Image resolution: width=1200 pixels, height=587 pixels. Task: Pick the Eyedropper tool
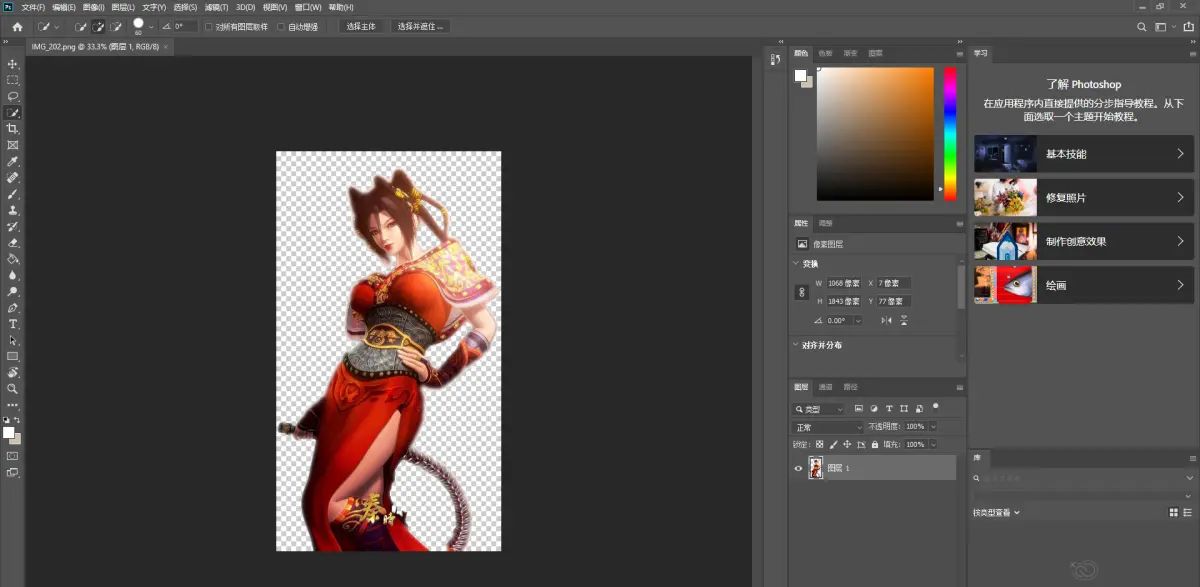[x=13, y=161]
